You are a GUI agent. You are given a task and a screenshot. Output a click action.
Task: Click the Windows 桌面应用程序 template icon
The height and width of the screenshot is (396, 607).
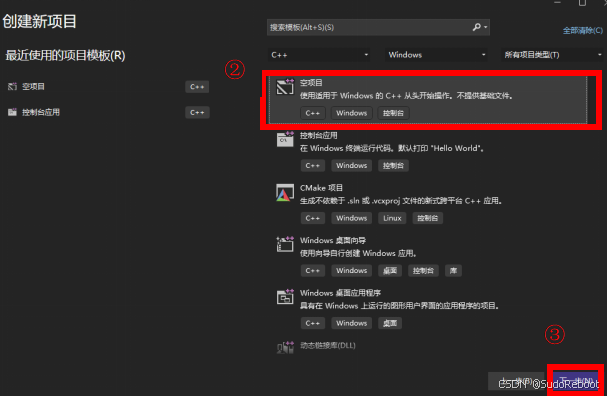[x=285, y=297]
